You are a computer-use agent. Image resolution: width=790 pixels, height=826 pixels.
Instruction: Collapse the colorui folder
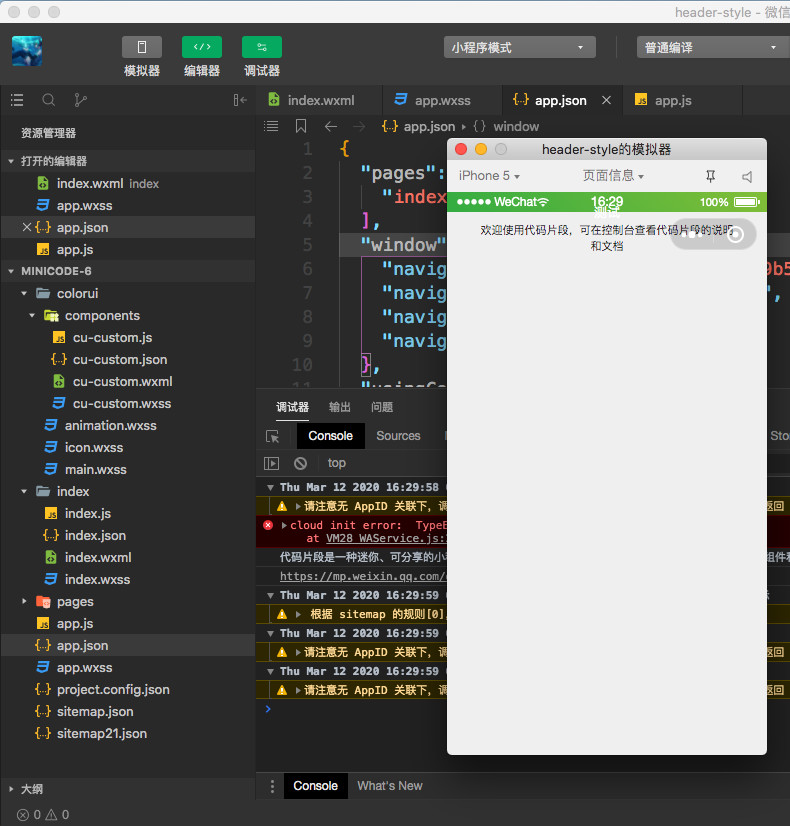point(24,293)
